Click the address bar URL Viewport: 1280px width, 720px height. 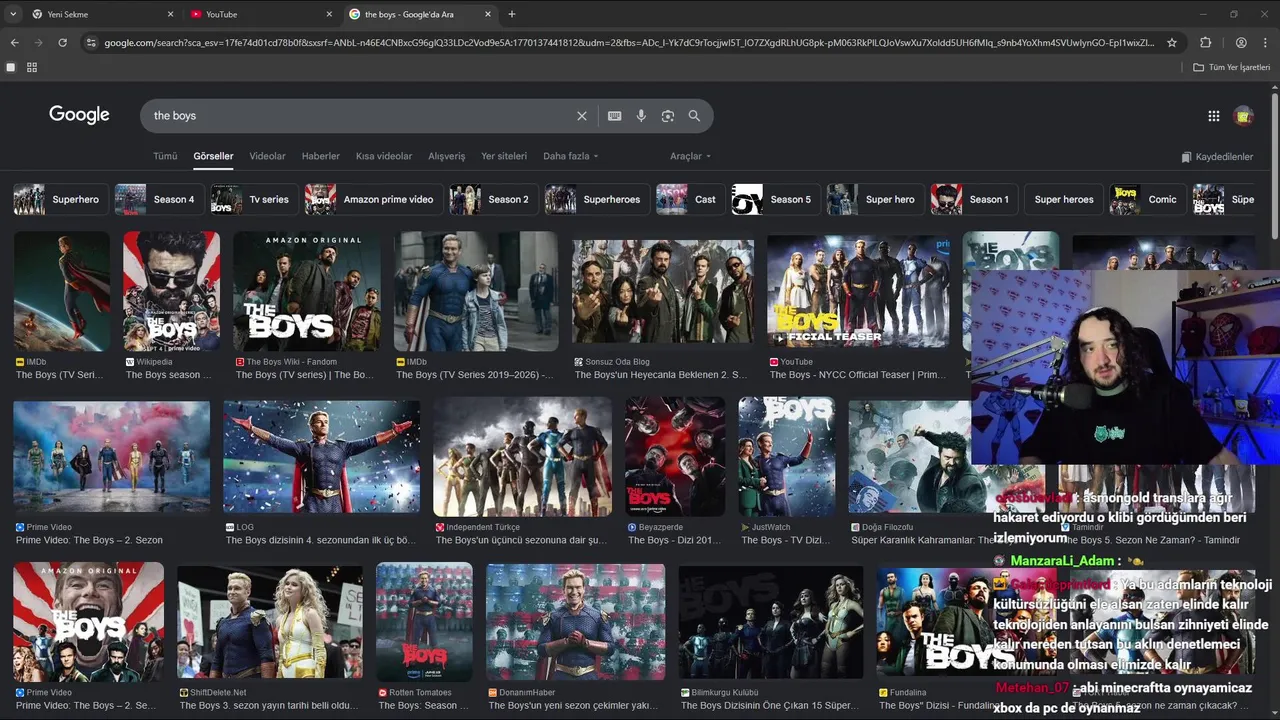(628, 43)
